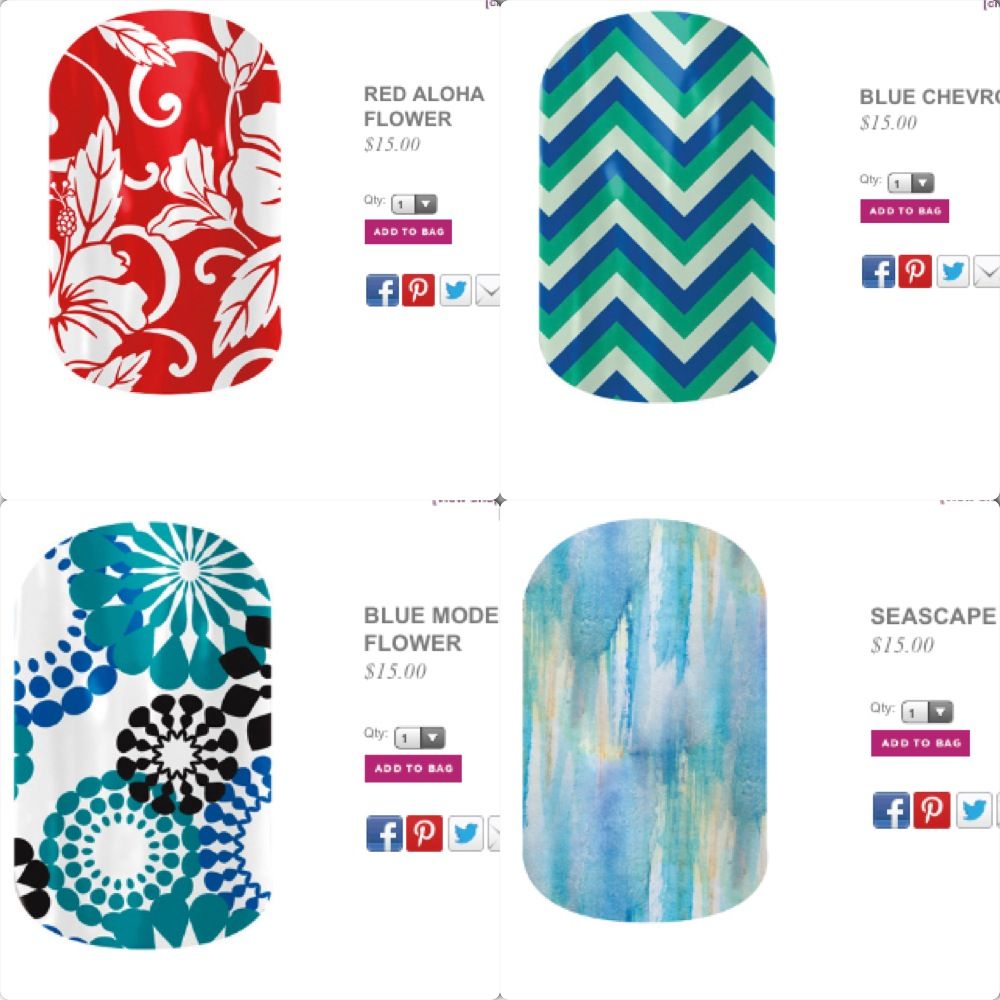Open the Blue Mode Flower product title
Viewport: 1000px width, 1000px height.
[431, 629]
